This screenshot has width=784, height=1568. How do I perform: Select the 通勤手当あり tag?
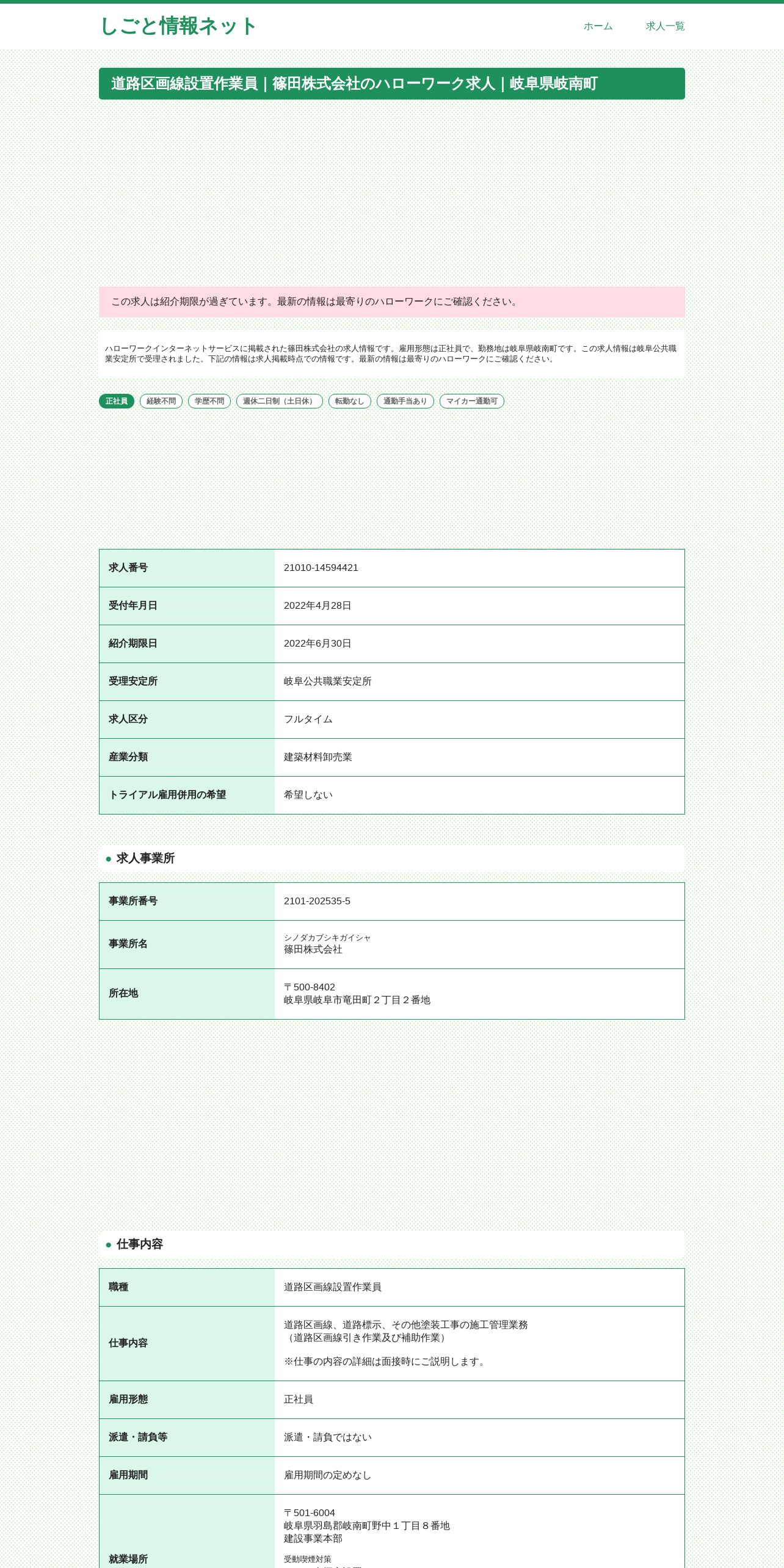405,401
